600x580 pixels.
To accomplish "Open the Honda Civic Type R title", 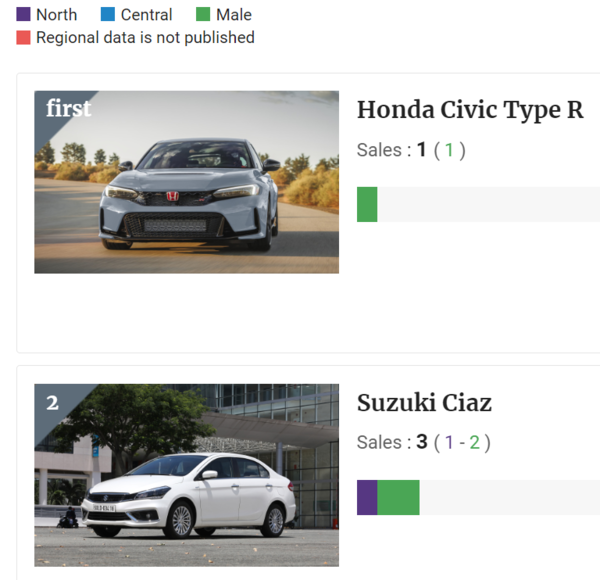I will pos(470,111).
